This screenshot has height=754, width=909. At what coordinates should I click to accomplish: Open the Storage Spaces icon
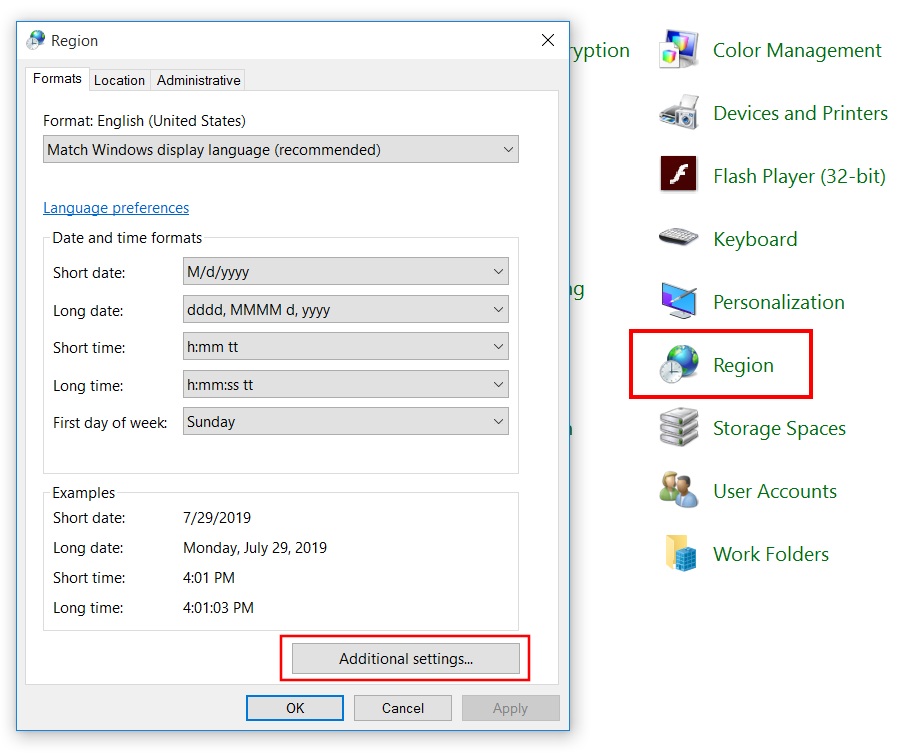679,428
